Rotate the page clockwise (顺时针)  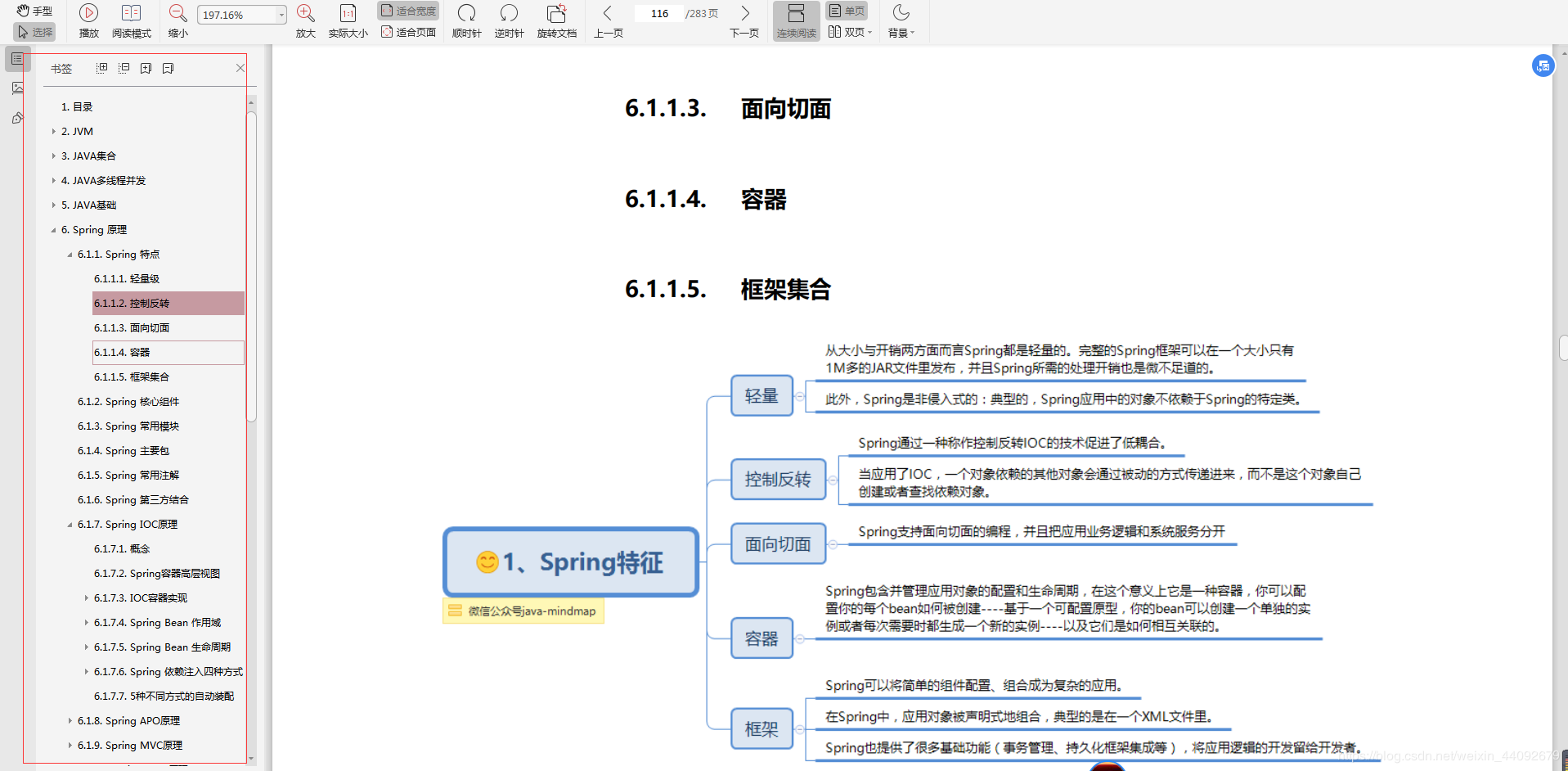(466, 20)
